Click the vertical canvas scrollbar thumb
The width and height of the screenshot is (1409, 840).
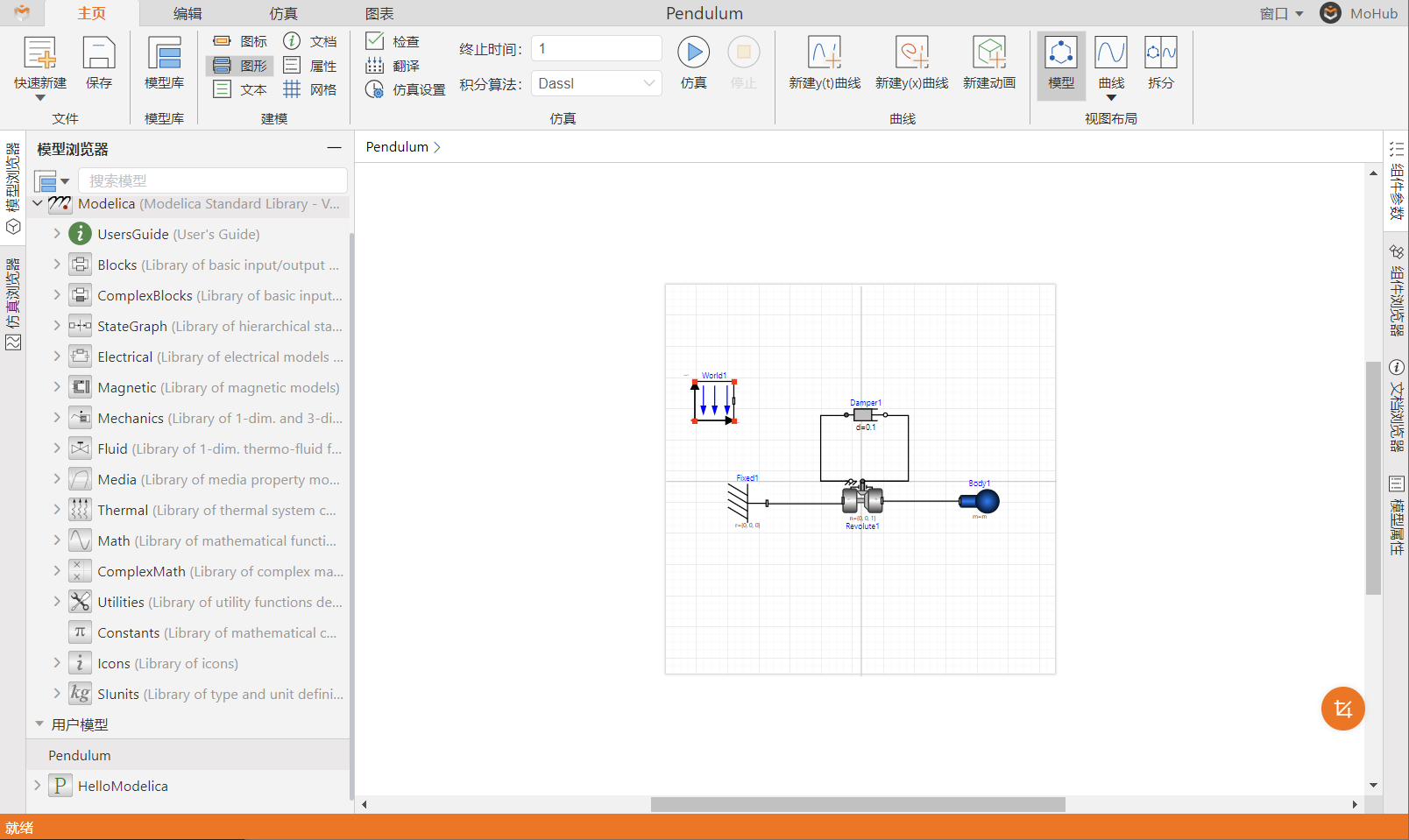(x=1373, y=477)
